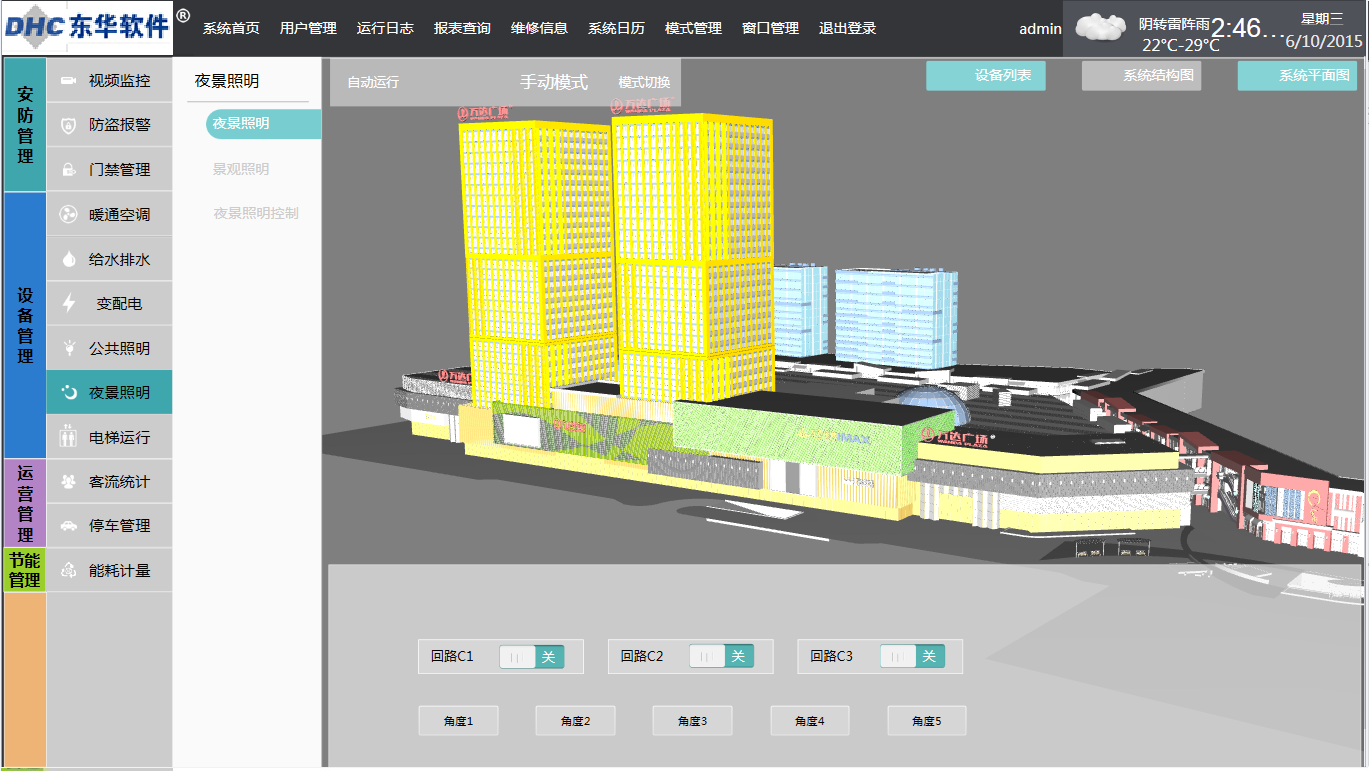The width and height of the screenshot is (1369, 771).
Task: Switch on the 回路C3 circuit toggle
Action: point(912,656)
